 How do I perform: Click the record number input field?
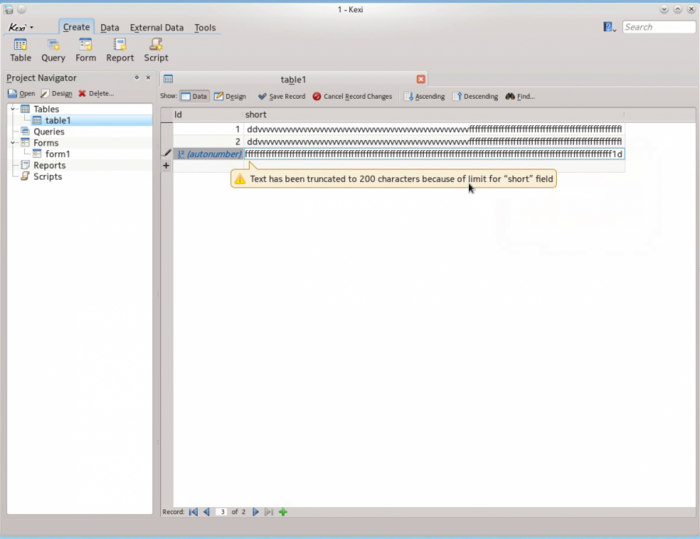tap(221, 512)
